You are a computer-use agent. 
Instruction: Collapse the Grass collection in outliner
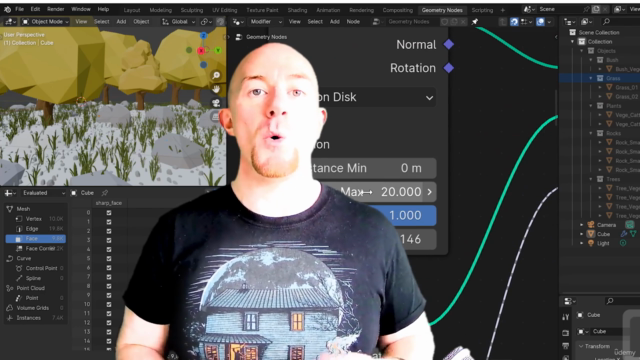(x=591, y=78)
